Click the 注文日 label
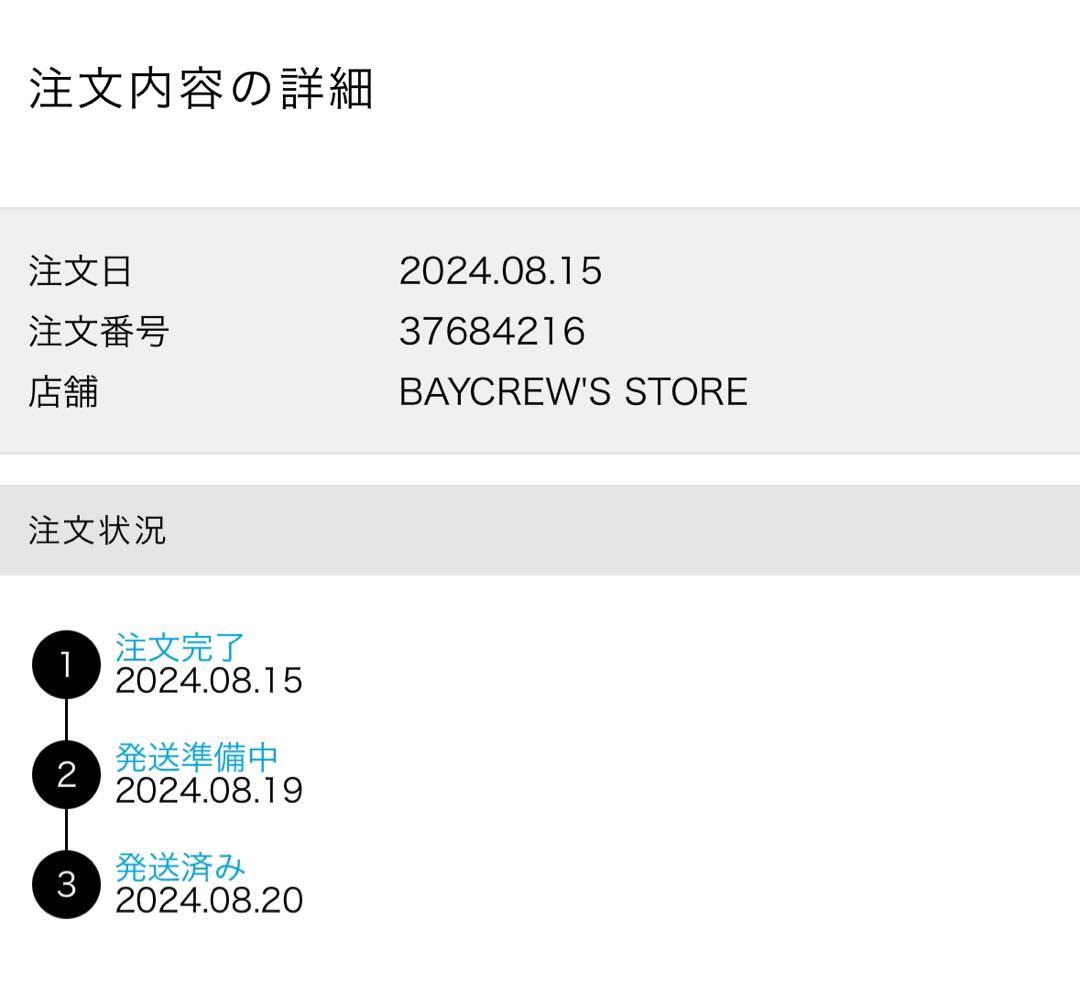 (80, 271)
